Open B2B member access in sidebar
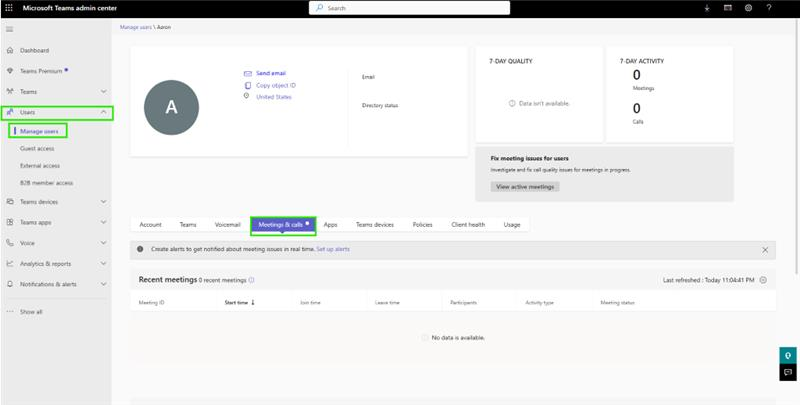Viewport: 800px width, 405px height. click(x=46, y=183)
